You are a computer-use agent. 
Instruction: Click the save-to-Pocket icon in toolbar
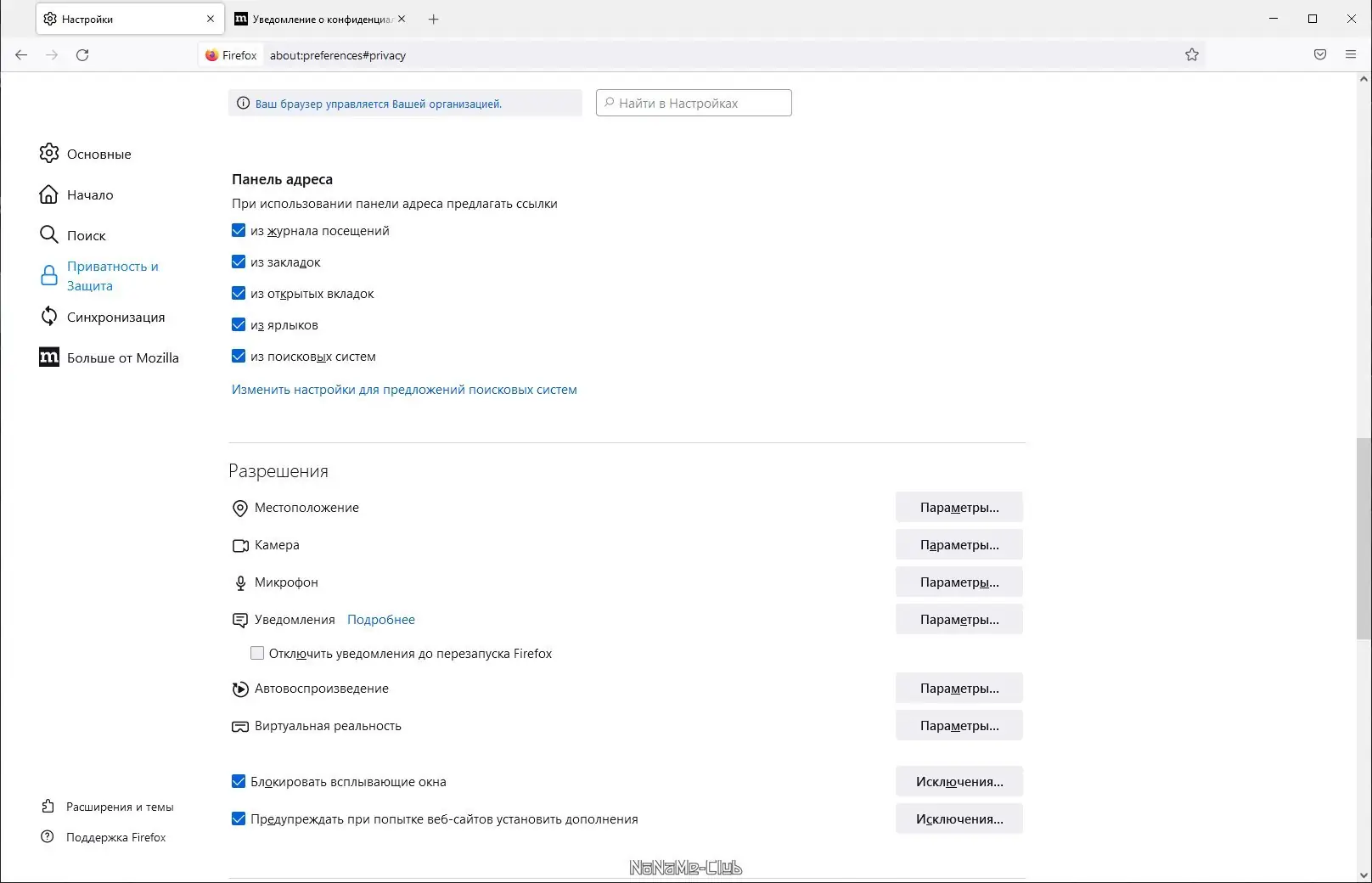1319,54
